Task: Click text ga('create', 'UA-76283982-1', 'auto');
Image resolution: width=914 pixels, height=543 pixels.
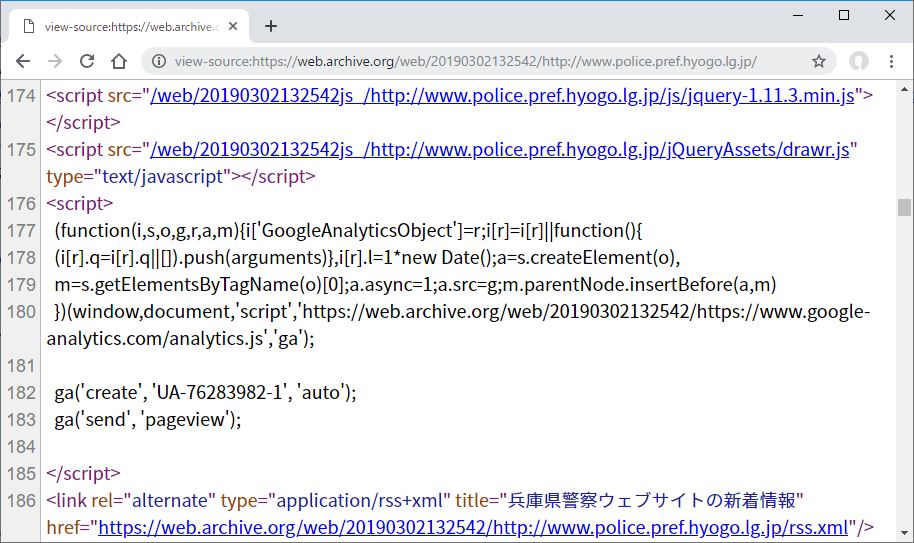Action: (205, 393)
